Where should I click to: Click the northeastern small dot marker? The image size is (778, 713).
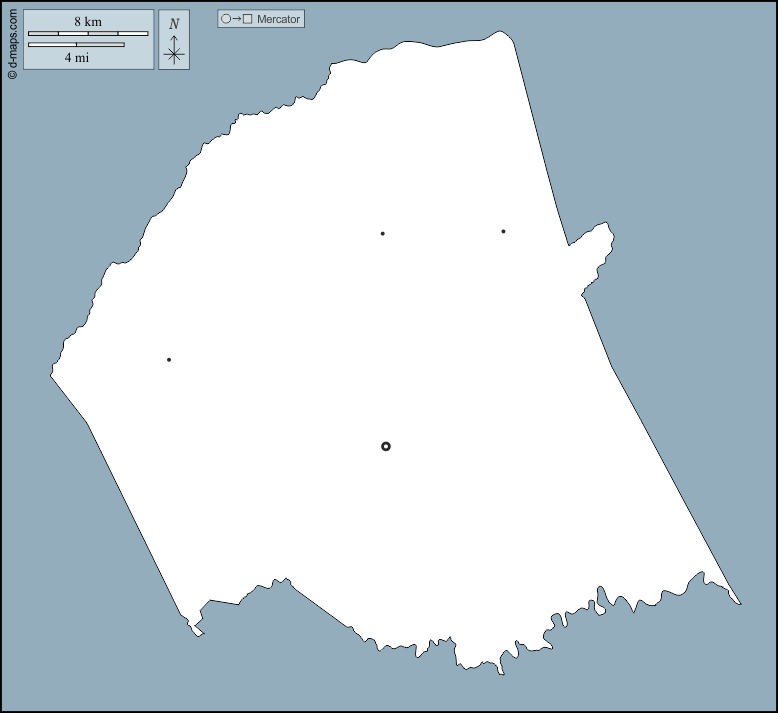pyautogui.click(x=503, y=232)
